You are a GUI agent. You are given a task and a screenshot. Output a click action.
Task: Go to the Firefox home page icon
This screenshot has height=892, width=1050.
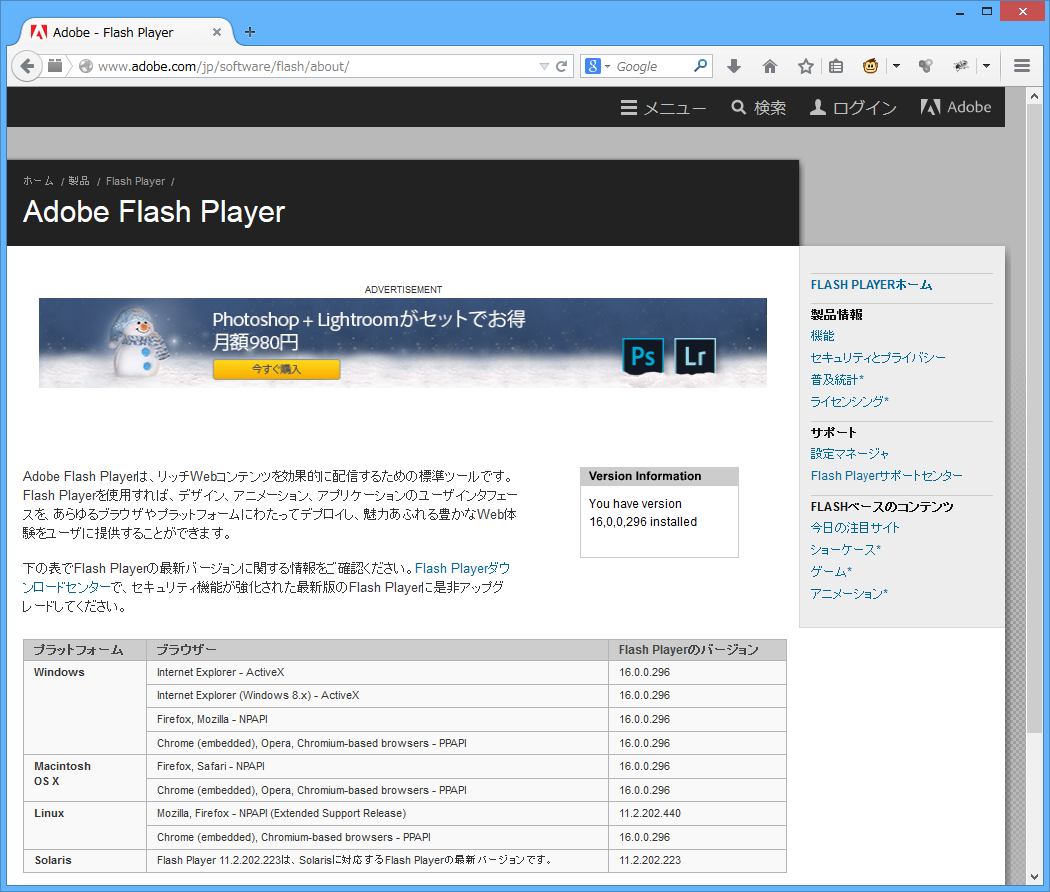tap(770, 67)
